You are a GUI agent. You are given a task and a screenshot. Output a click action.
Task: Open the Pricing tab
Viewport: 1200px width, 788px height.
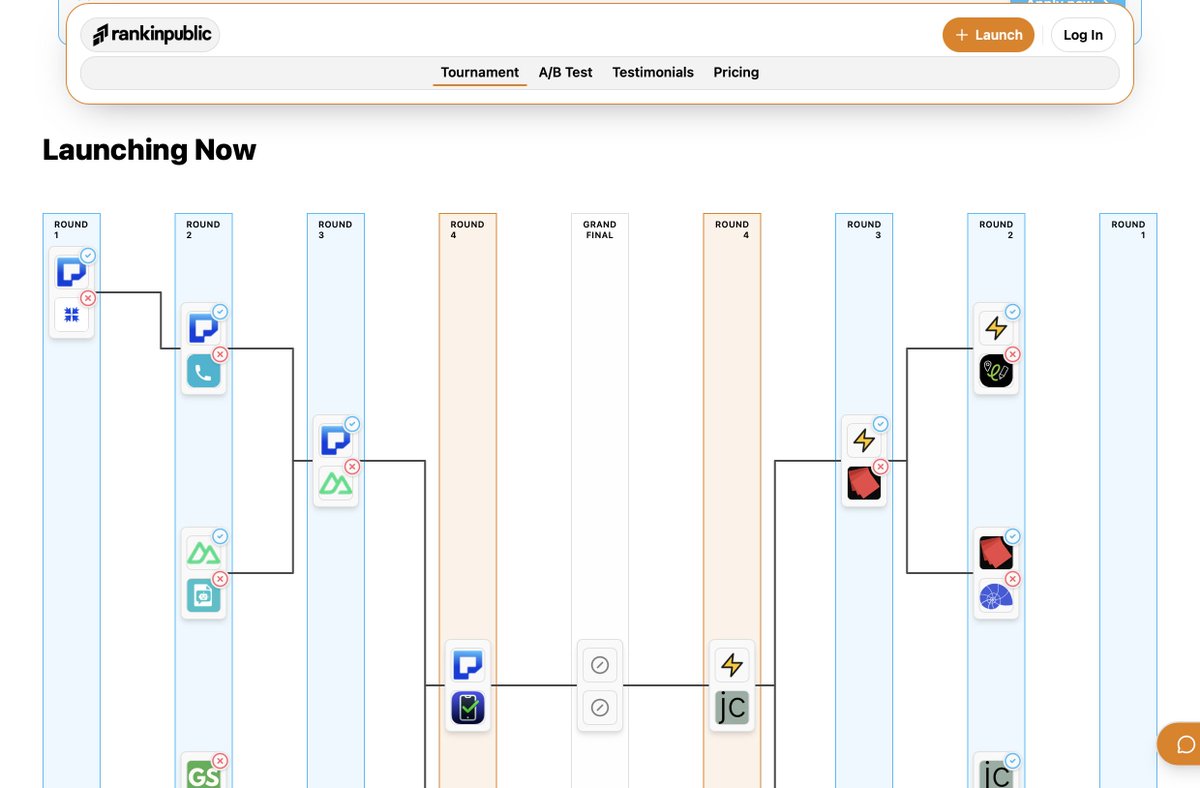point(736,72)
